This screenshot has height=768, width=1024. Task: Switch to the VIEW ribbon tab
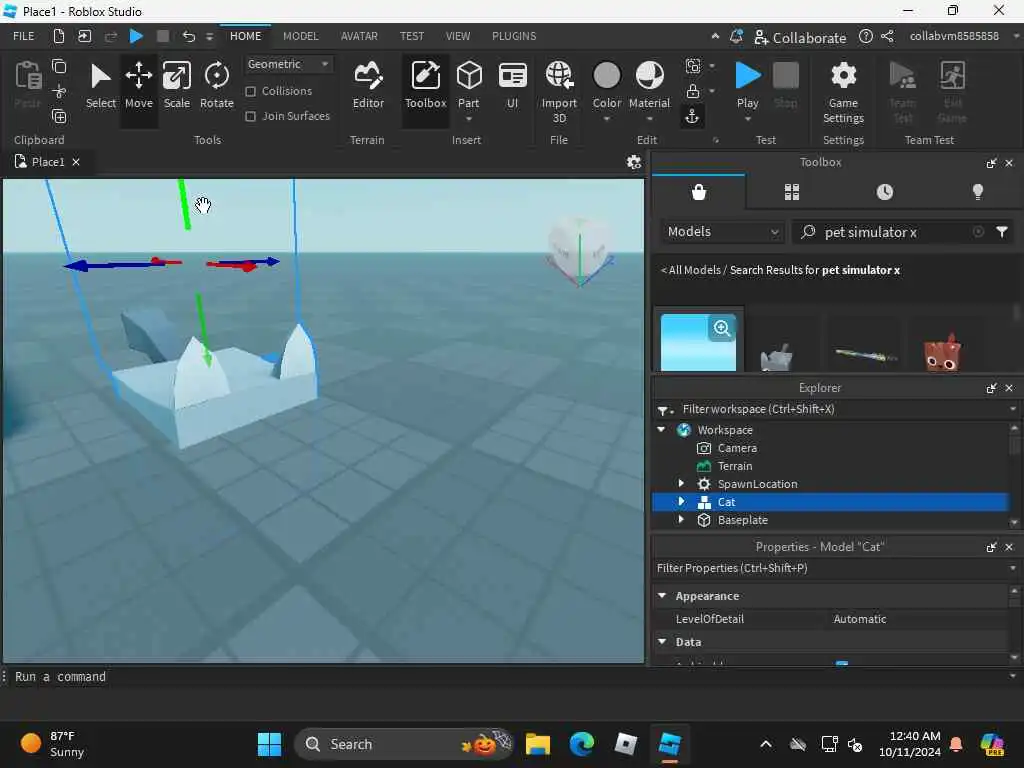(x=458, y=36)
